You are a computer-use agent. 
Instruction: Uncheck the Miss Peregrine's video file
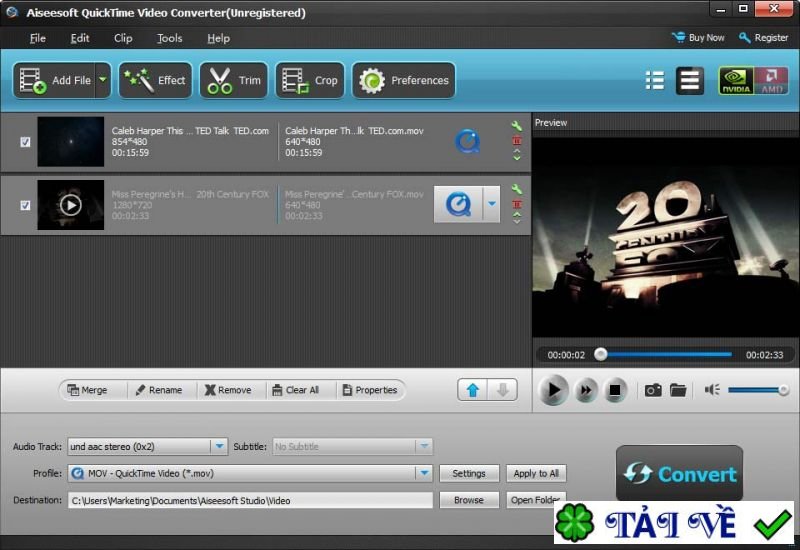[25, 205]
